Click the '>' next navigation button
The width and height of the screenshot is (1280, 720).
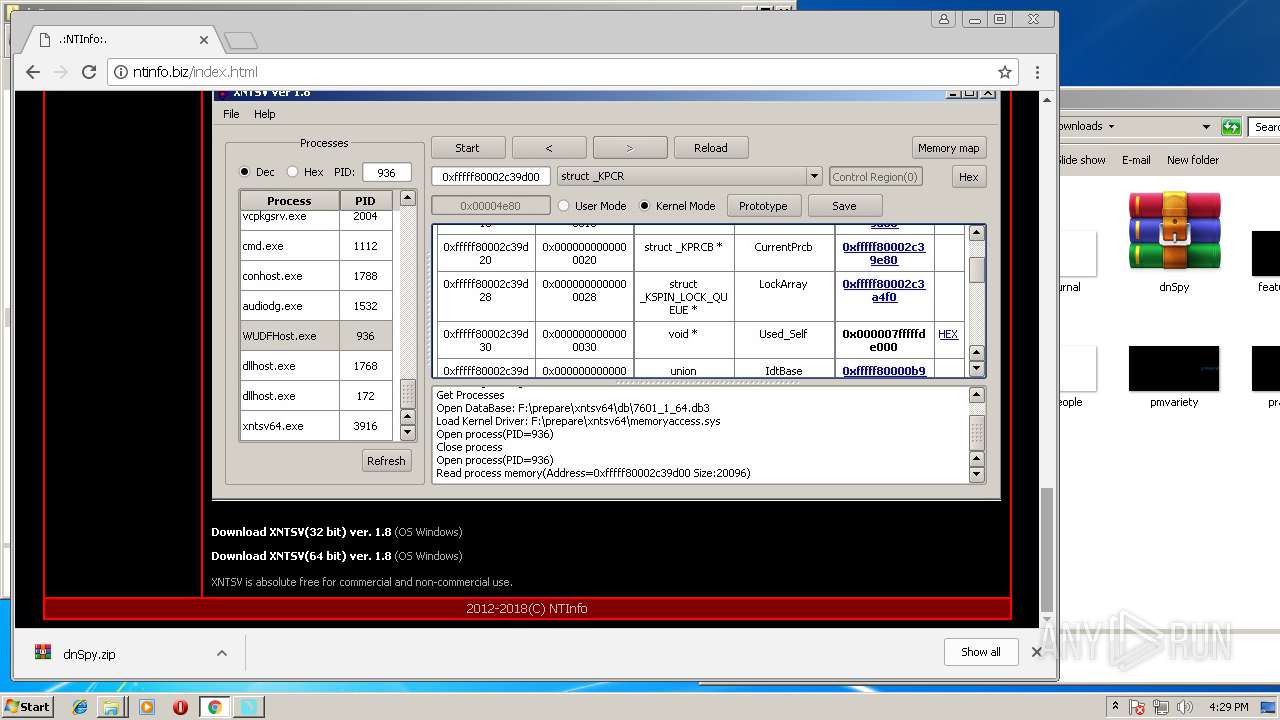[629, 147]
